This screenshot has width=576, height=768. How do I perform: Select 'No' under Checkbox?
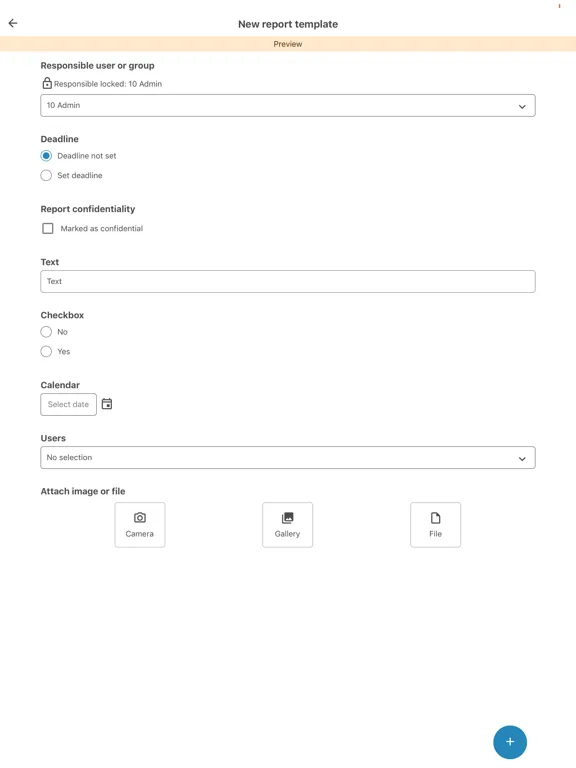46,332
